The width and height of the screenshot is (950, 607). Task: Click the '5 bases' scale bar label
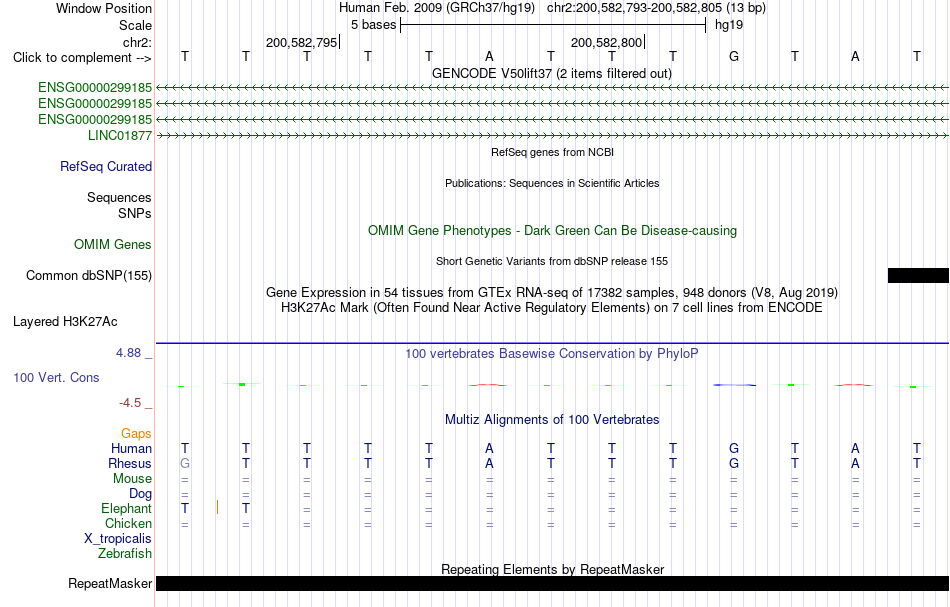(373, 25)
